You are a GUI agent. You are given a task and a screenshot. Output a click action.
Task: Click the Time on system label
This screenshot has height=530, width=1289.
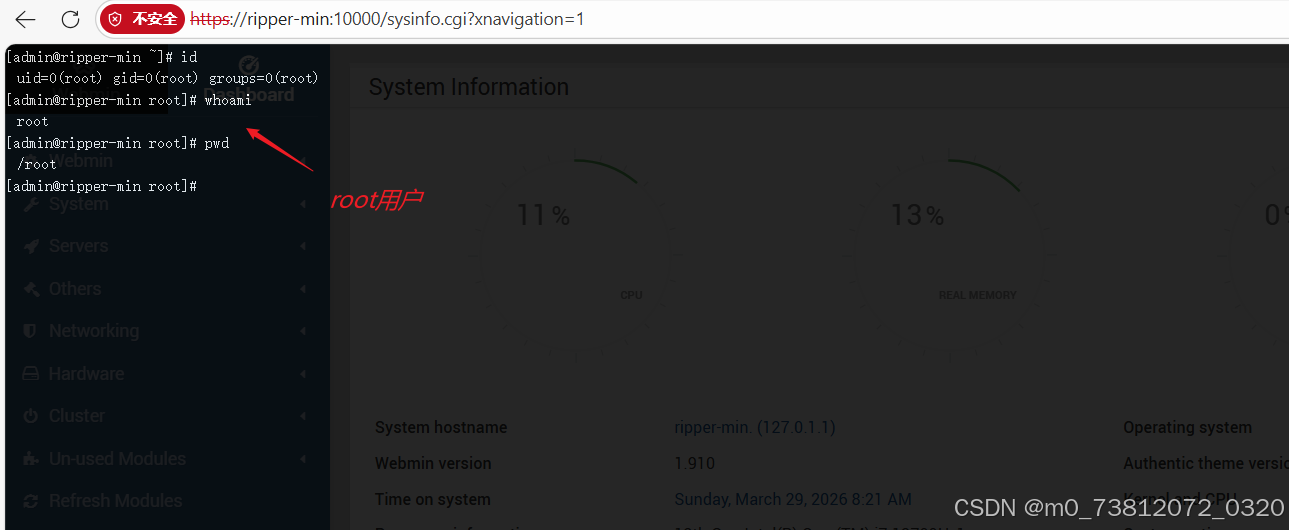point(432,499)
